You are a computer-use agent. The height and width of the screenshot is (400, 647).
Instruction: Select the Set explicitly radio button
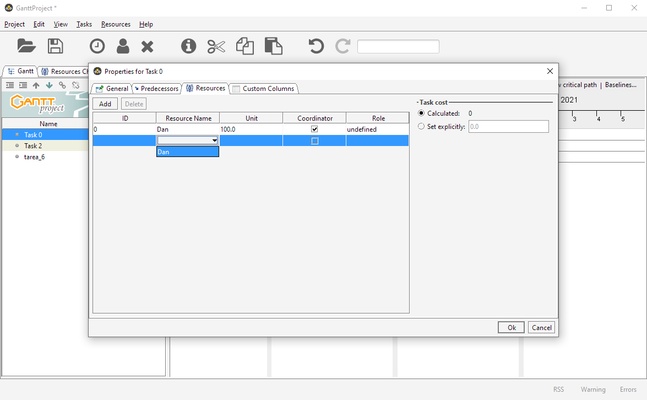[421, 126]
